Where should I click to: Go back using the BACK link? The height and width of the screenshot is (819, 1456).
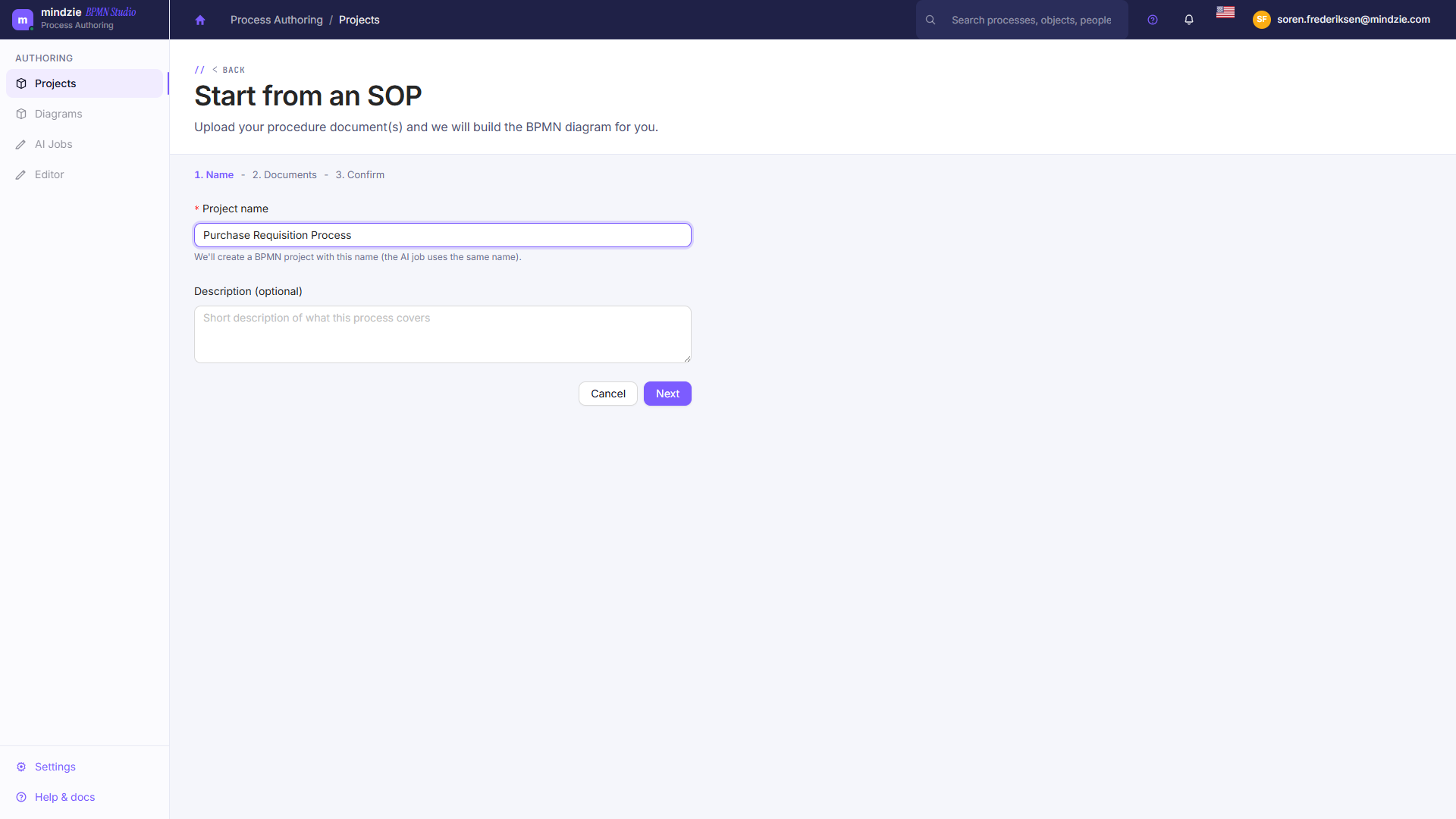coord(228,70)
